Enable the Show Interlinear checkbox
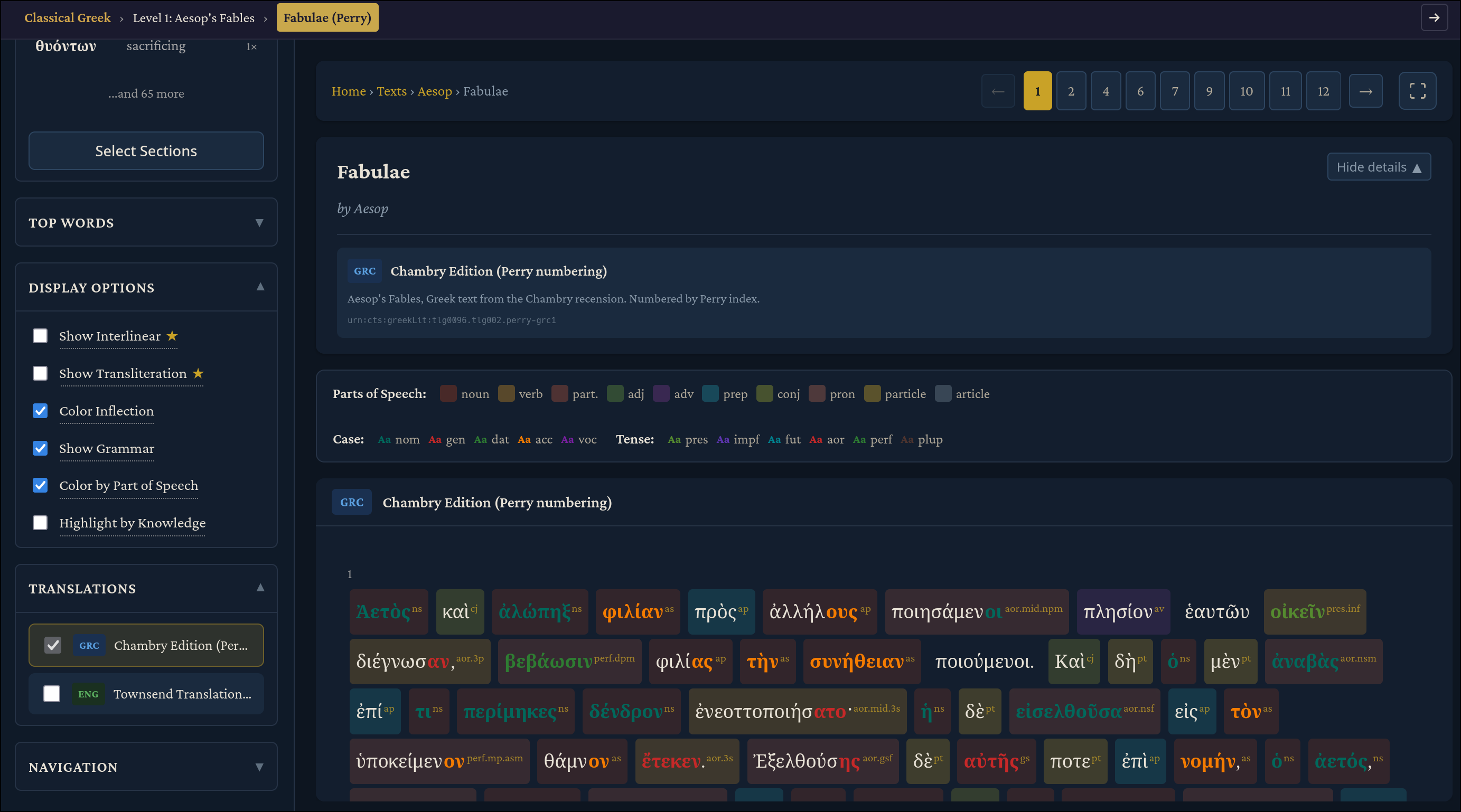 pos(40,336)
